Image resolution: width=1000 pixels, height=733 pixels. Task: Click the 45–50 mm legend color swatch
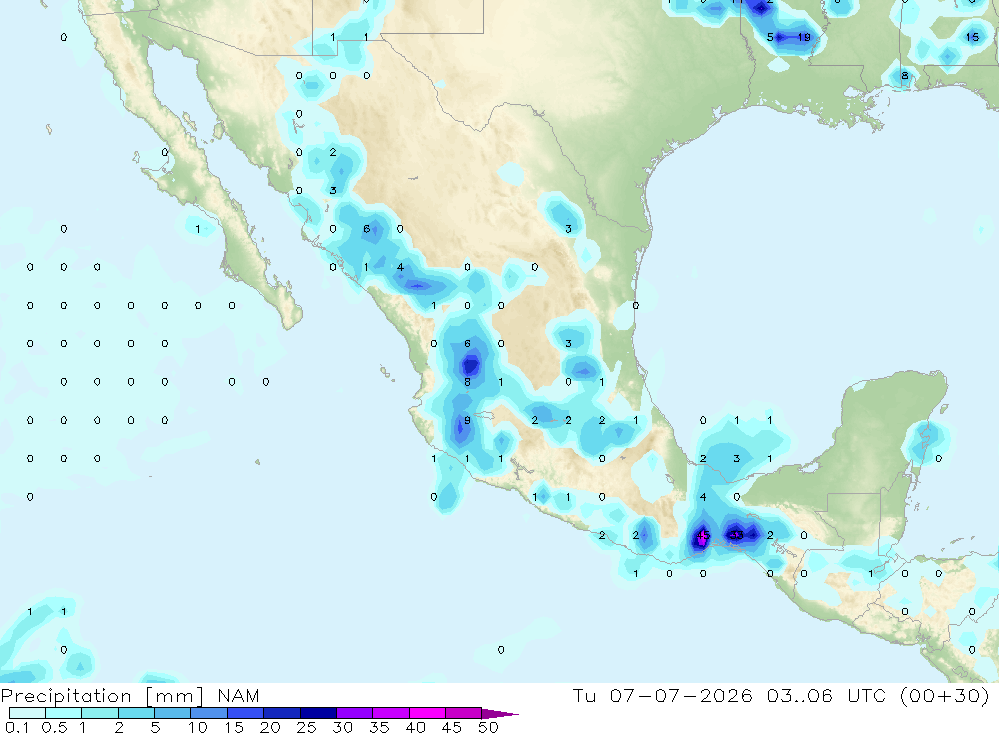[x=464, y=713]
